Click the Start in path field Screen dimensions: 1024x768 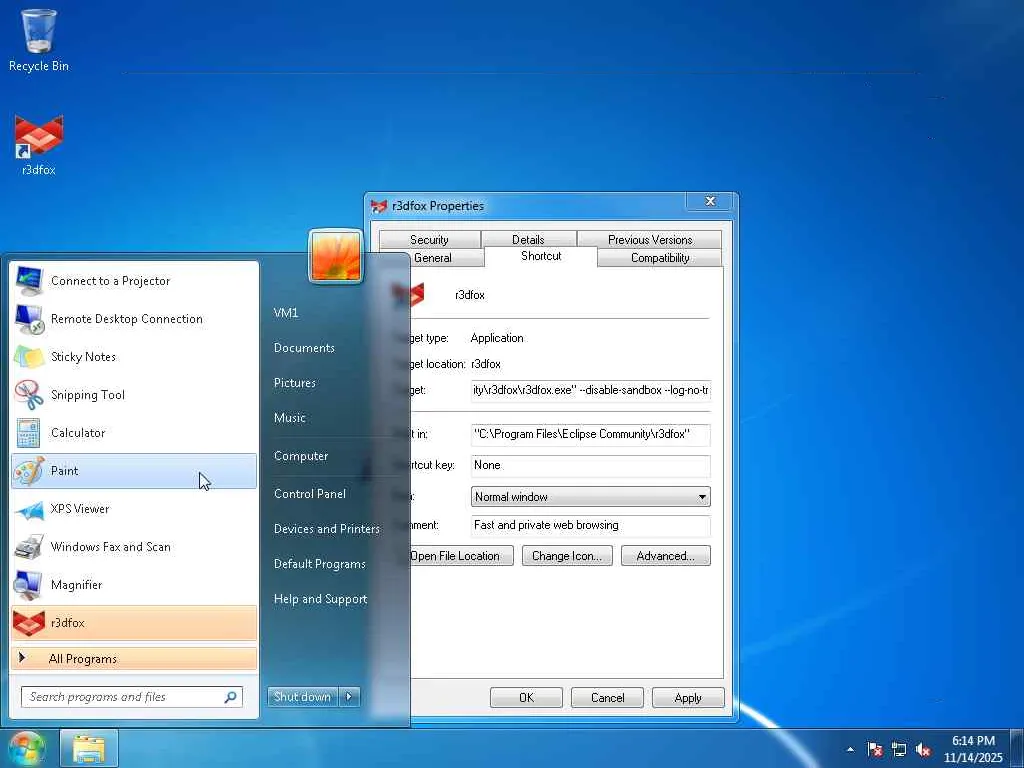[590, 434]
